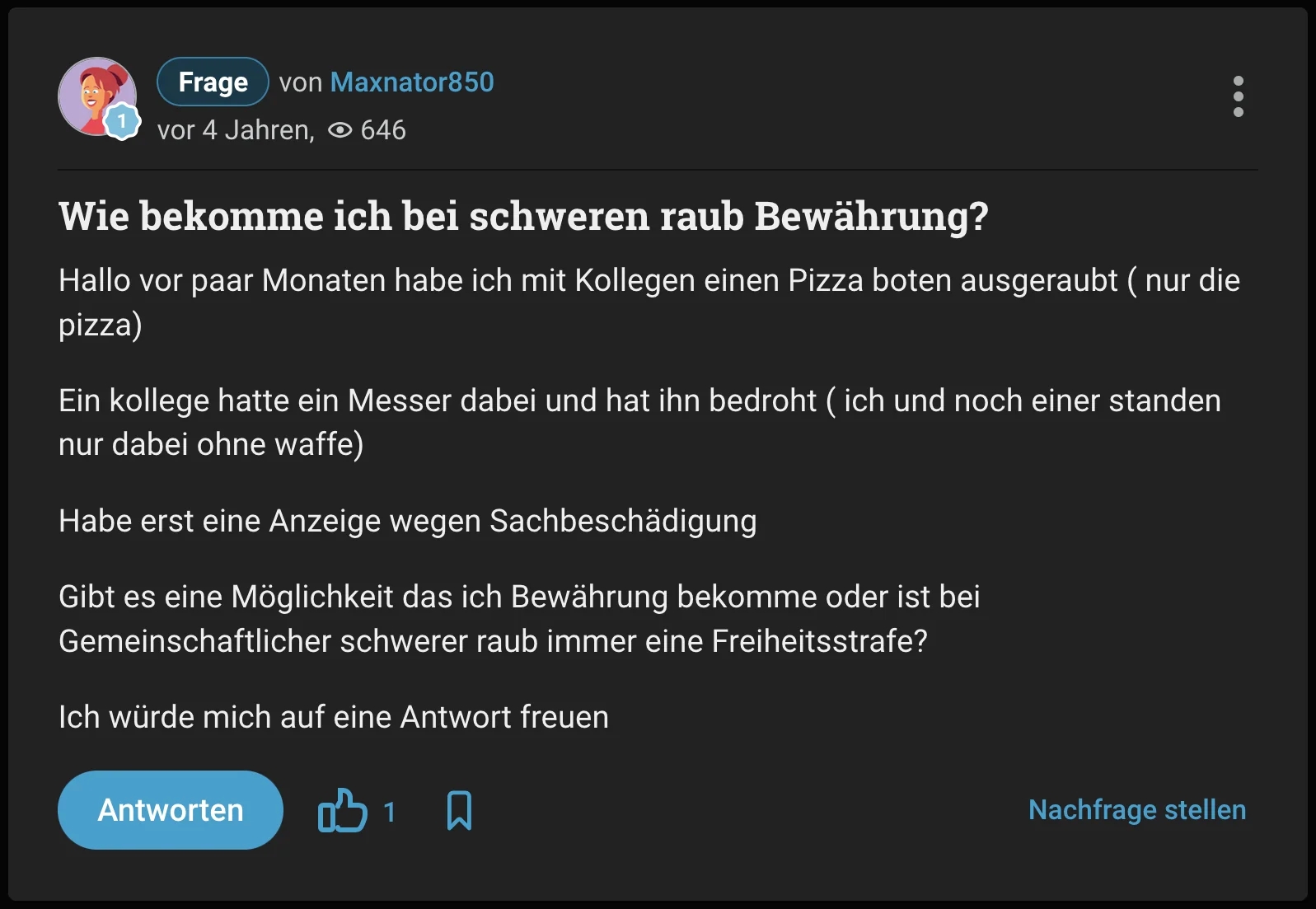Open the three-dot options menu
The width and height of the screenshot is (1316, 909).
(1238, 97)
